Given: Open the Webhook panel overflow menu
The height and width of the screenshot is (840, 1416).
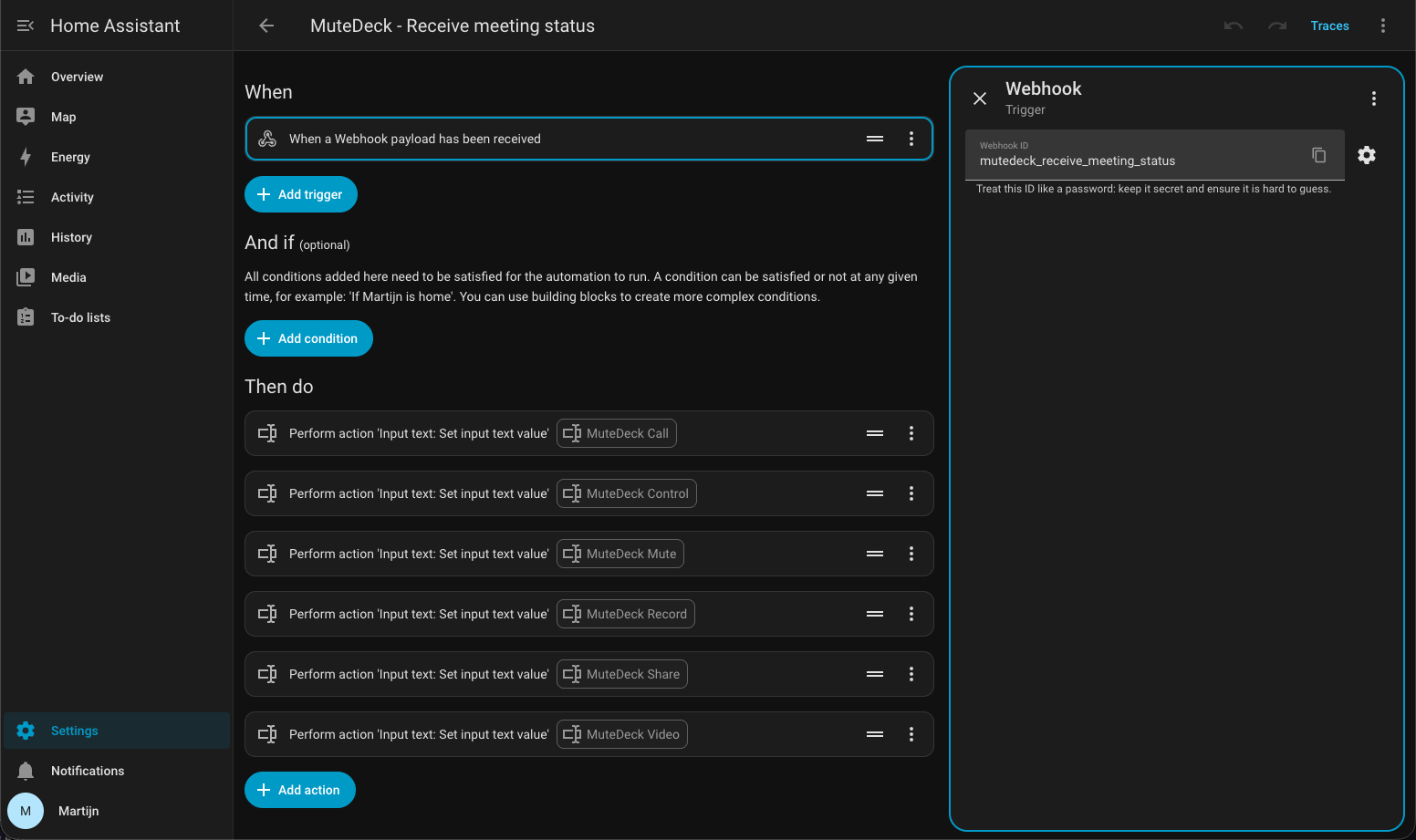Looking at the screenshot, I should (1374, 99).
